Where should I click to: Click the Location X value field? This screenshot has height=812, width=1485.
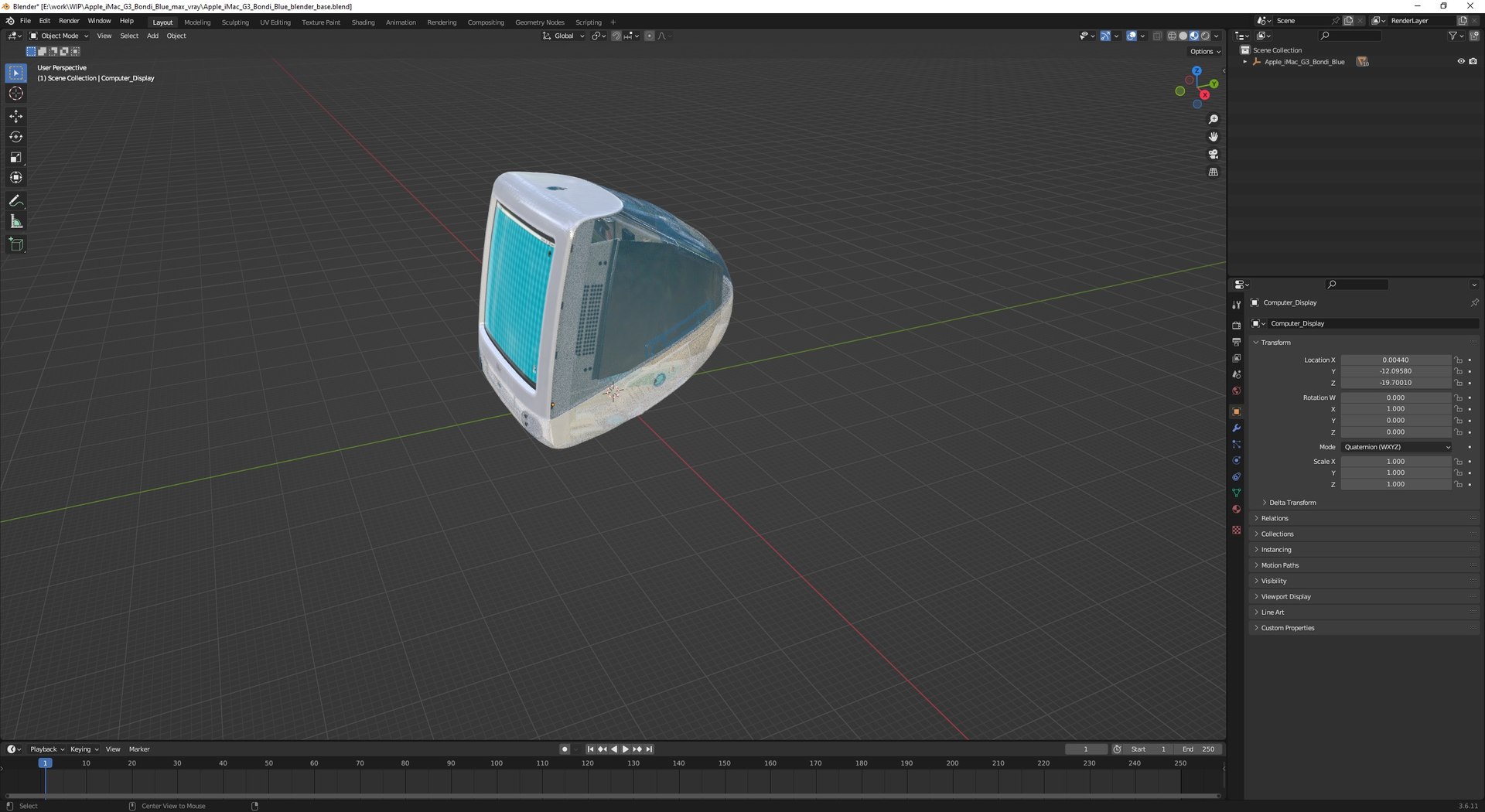pyautogui.click(x=1396, y=360)
